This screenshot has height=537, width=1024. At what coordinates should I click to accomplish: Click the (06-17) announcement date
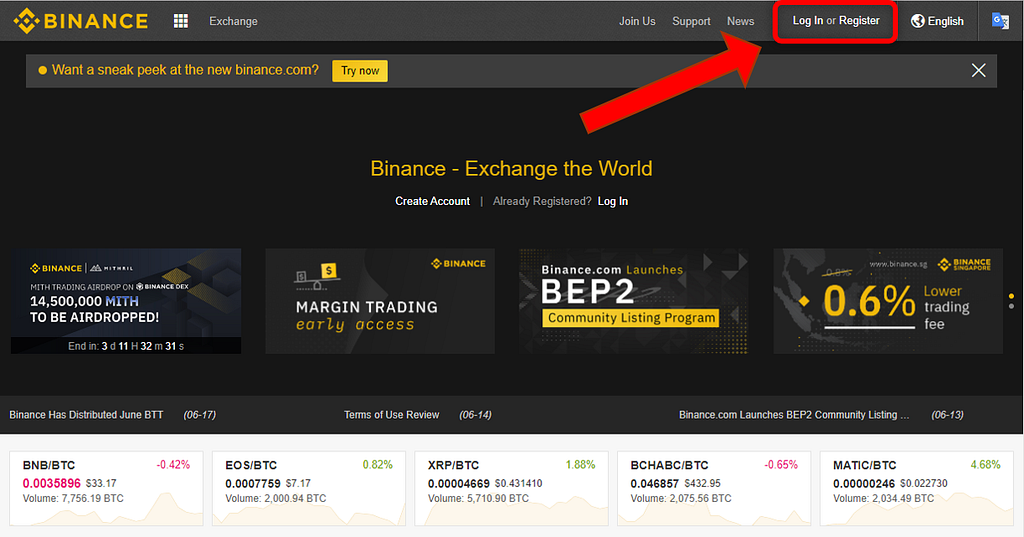200,415
